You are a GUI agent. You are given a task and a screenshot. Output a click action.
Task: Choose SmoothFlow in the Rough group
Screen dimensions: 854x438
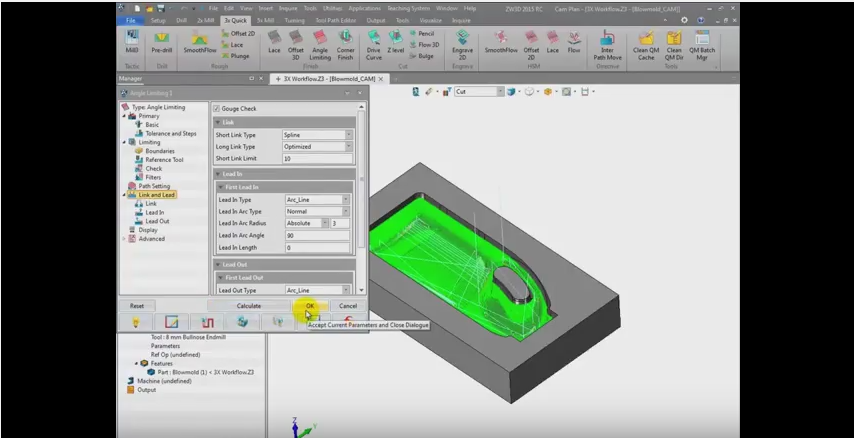tap(199, 43)
